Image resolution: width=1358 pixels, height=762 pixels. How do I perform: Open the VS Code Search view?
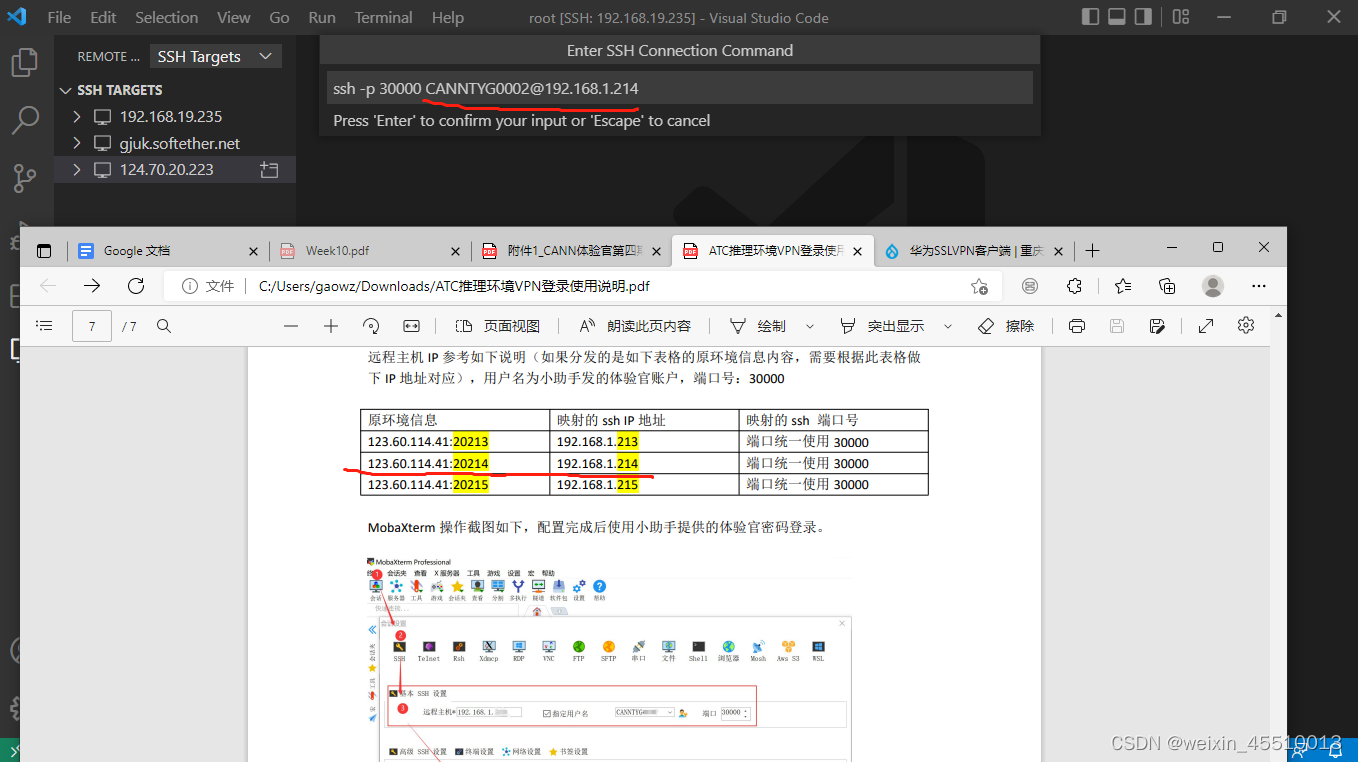[x=24, y=120]
